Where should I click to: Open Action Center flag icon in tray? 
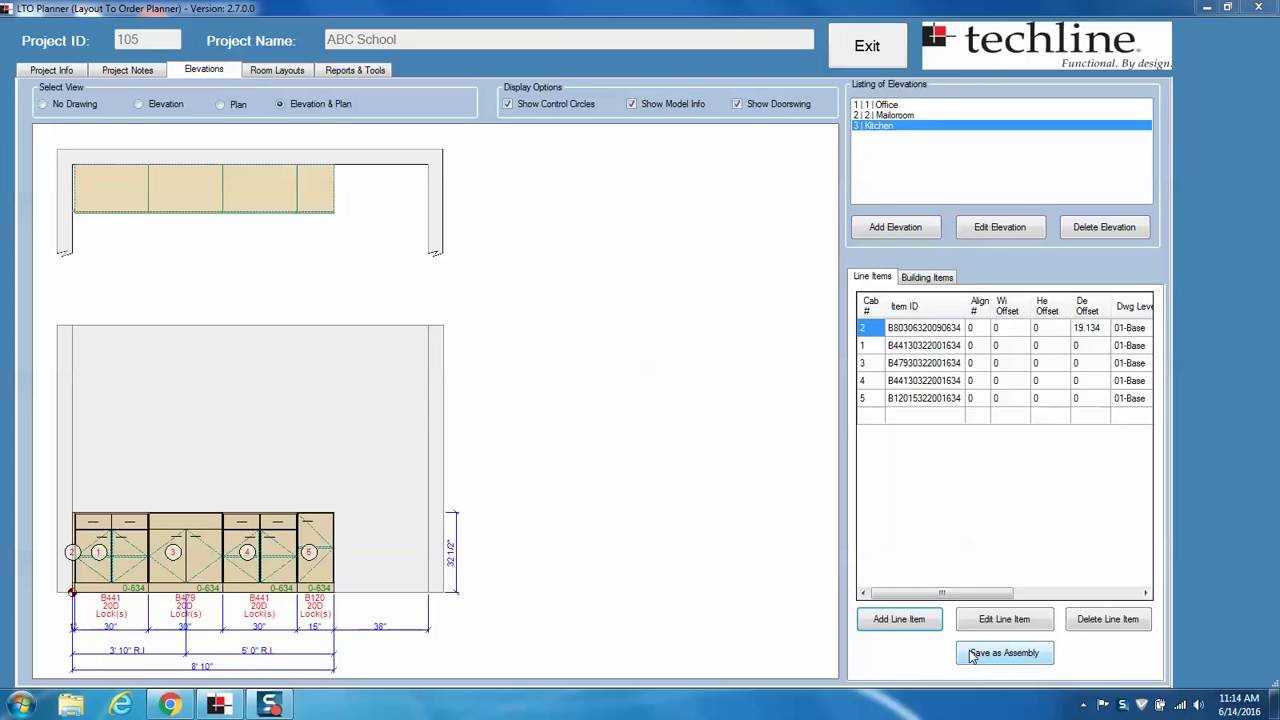[x=1104, y=705]
